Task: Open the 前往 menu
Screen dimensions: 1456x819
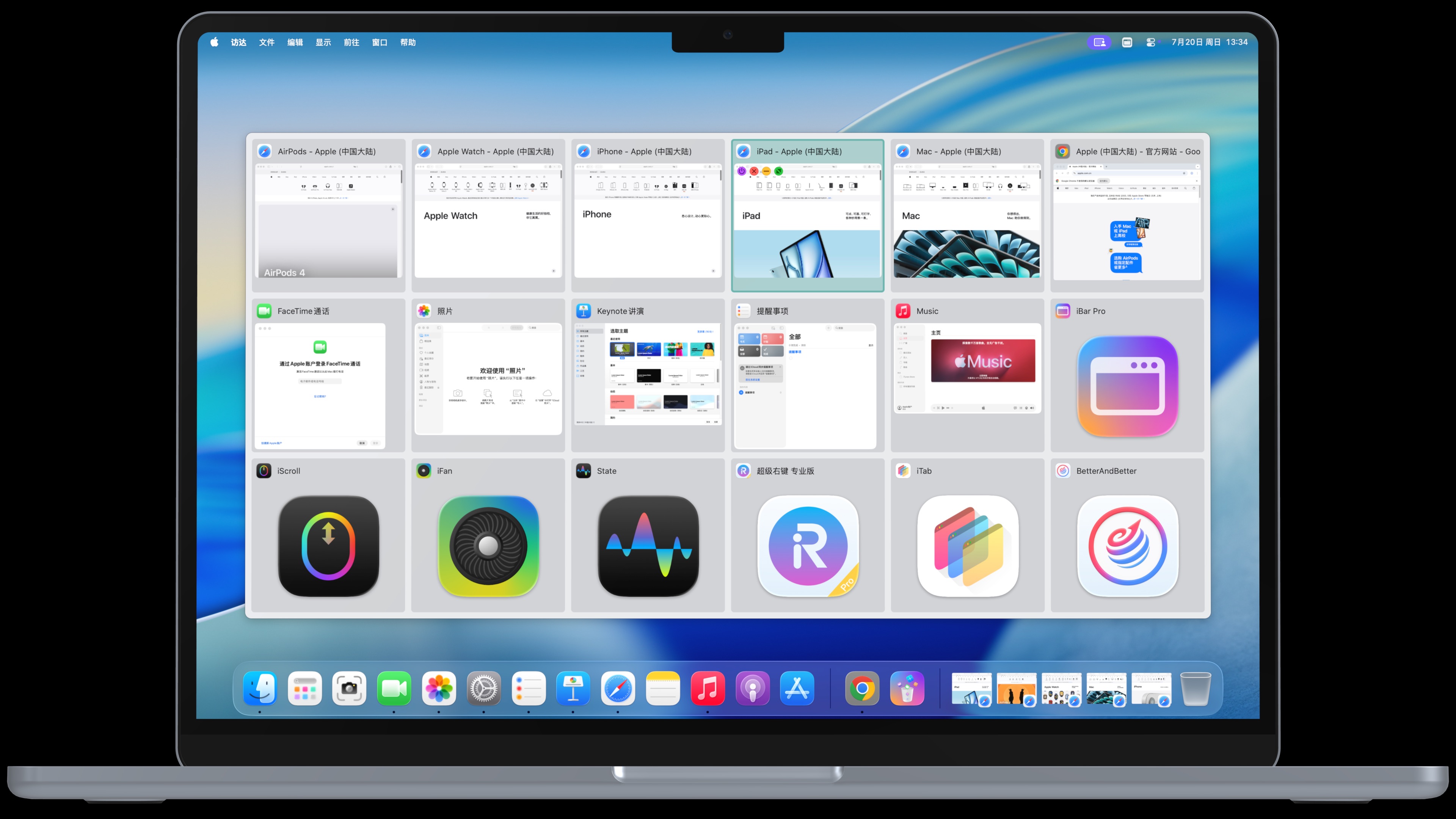Action: [x=351, y=42]
